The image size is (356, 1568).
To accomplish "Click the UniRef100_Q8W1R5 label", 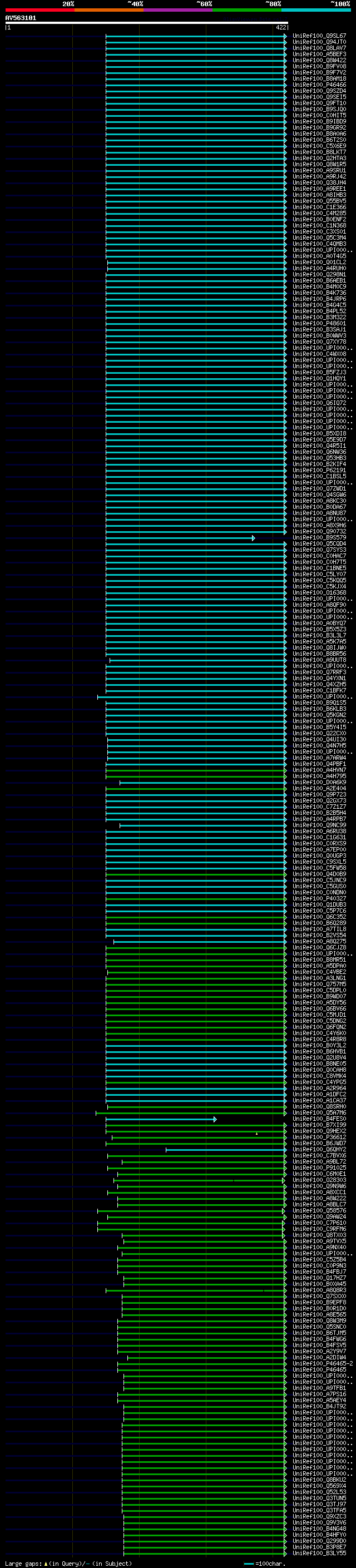I will click(319, 164).
